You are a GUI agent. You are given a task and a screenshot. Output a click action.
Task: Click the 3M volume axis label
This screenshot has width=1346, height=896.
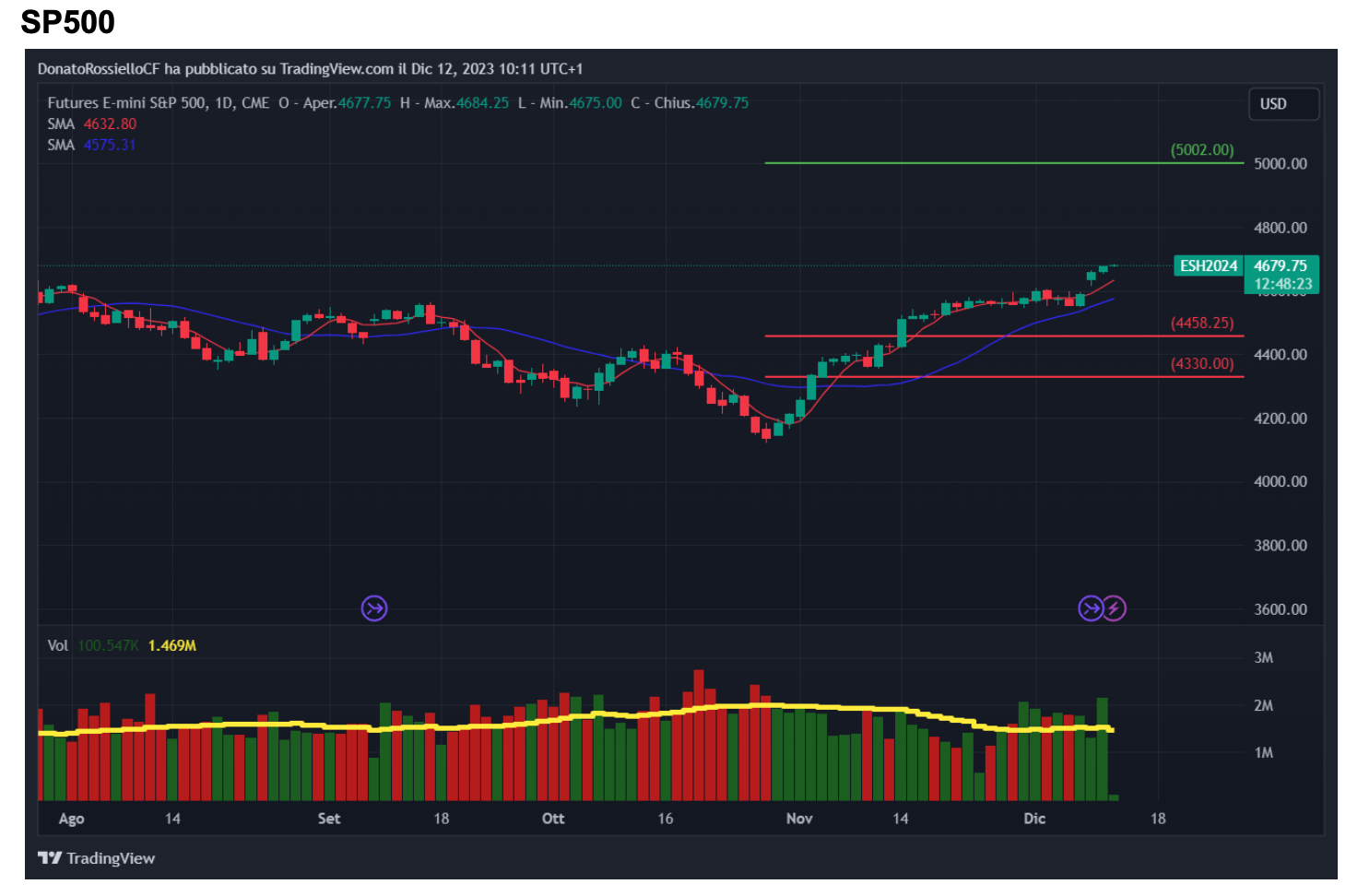[1263, 657]
